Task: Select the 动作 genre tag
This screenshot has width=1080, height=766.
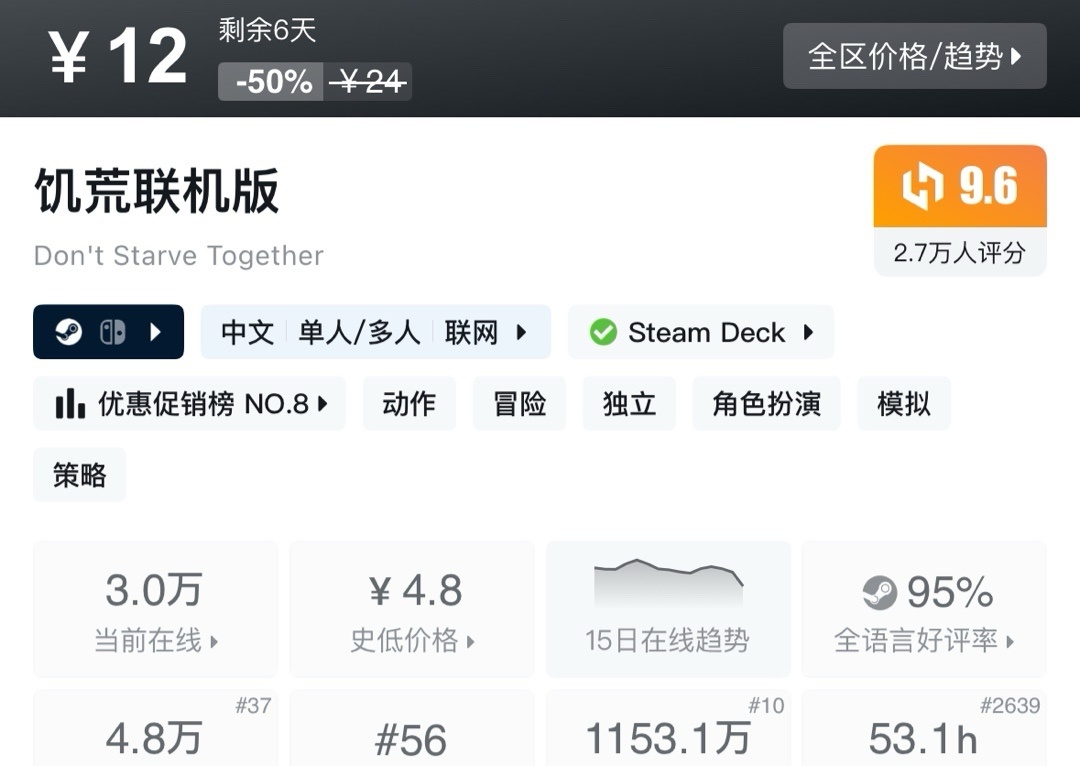Action: pyautogui.click(x=409, y=403)
